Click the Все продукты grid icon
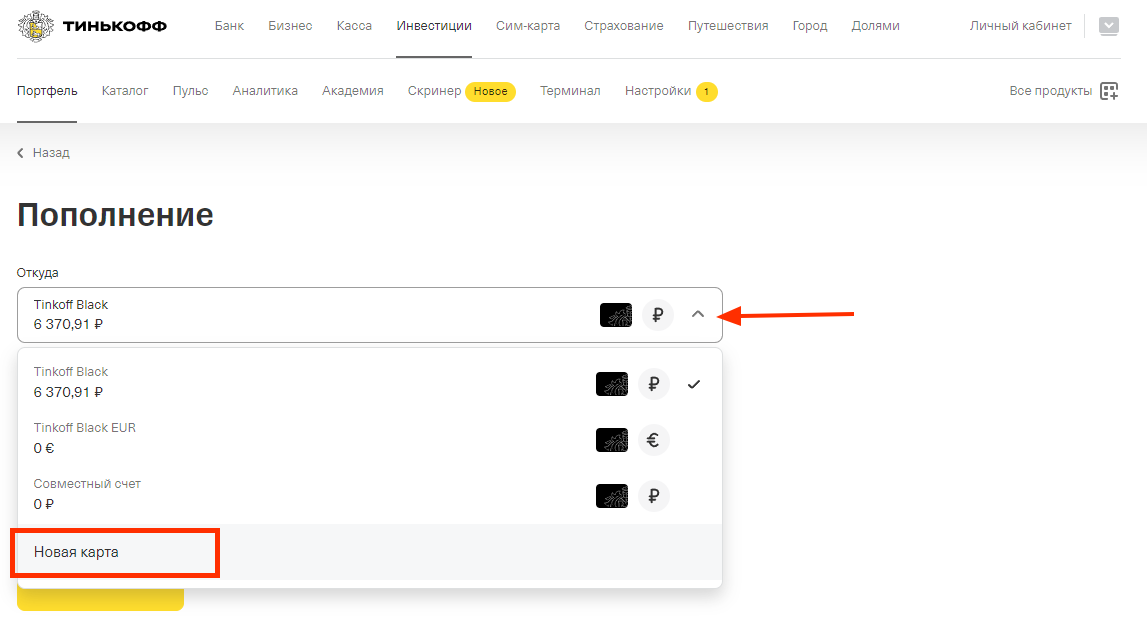 tap(1109, 91)
